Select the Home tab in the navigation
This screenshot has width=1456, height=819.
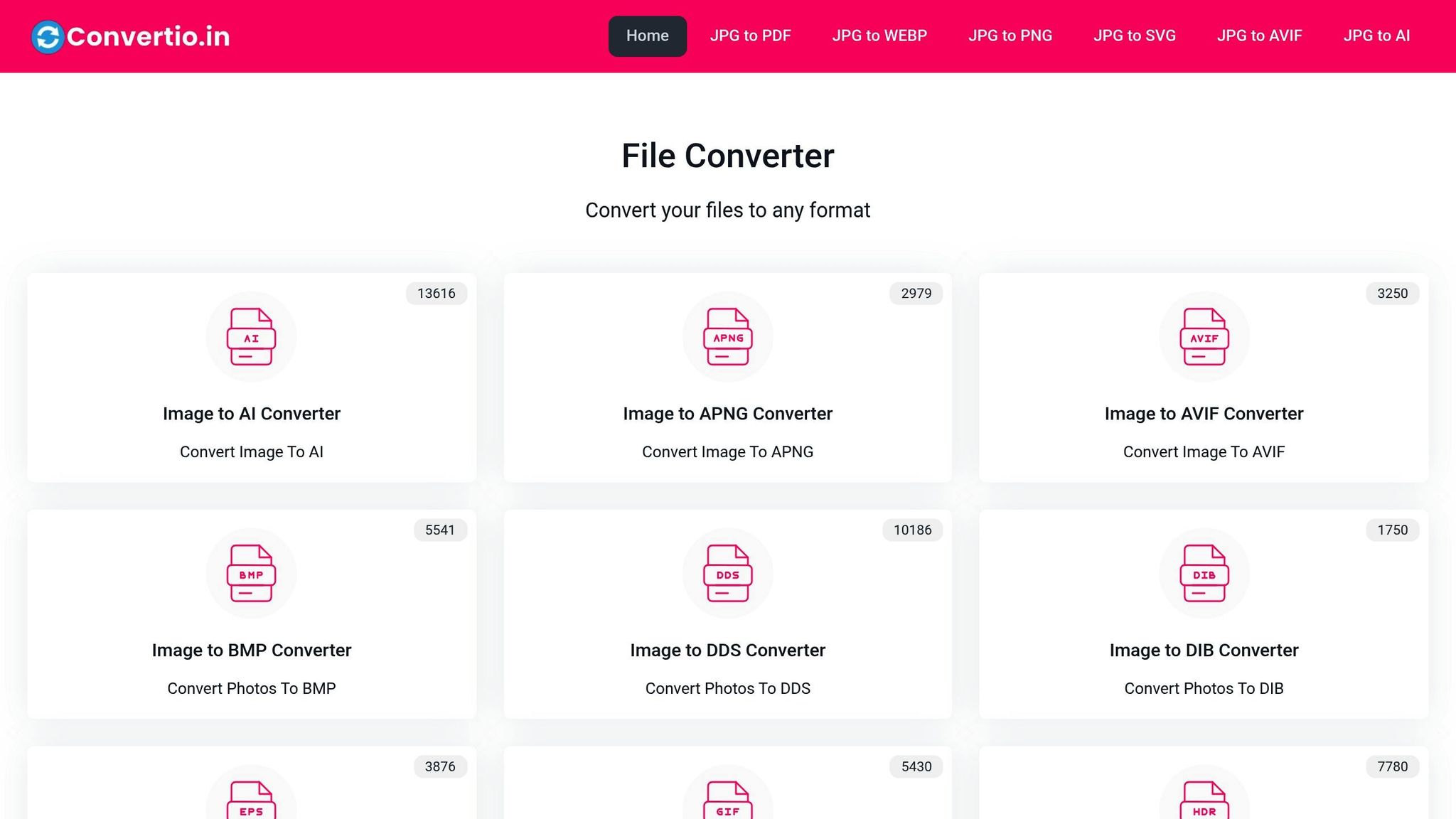(x=646, y=36)
